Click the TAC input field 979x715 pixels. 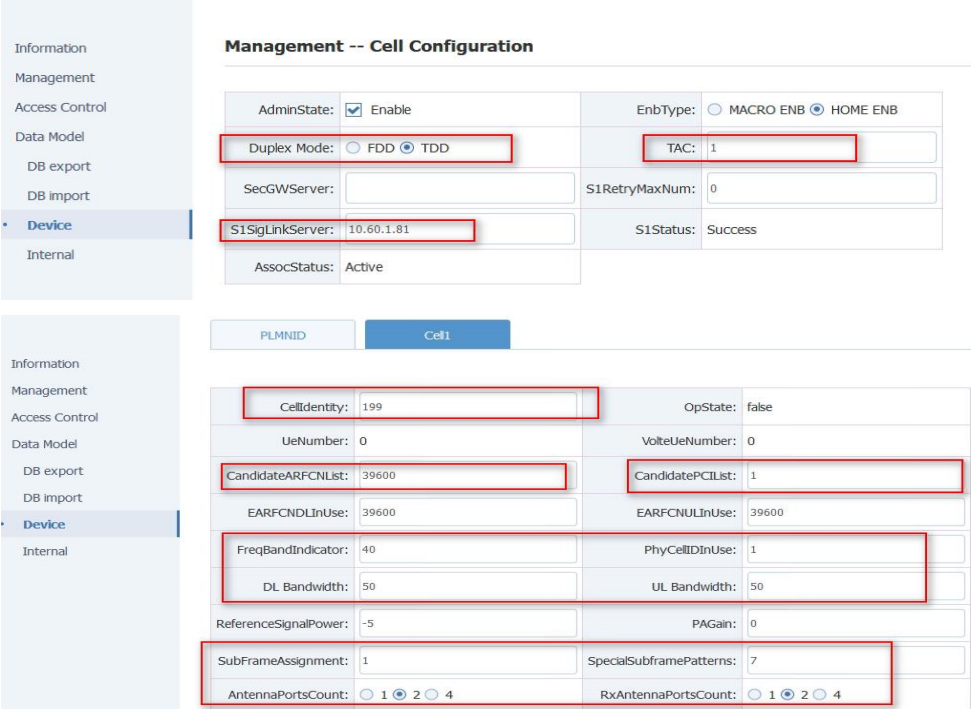tap(819, 148)
